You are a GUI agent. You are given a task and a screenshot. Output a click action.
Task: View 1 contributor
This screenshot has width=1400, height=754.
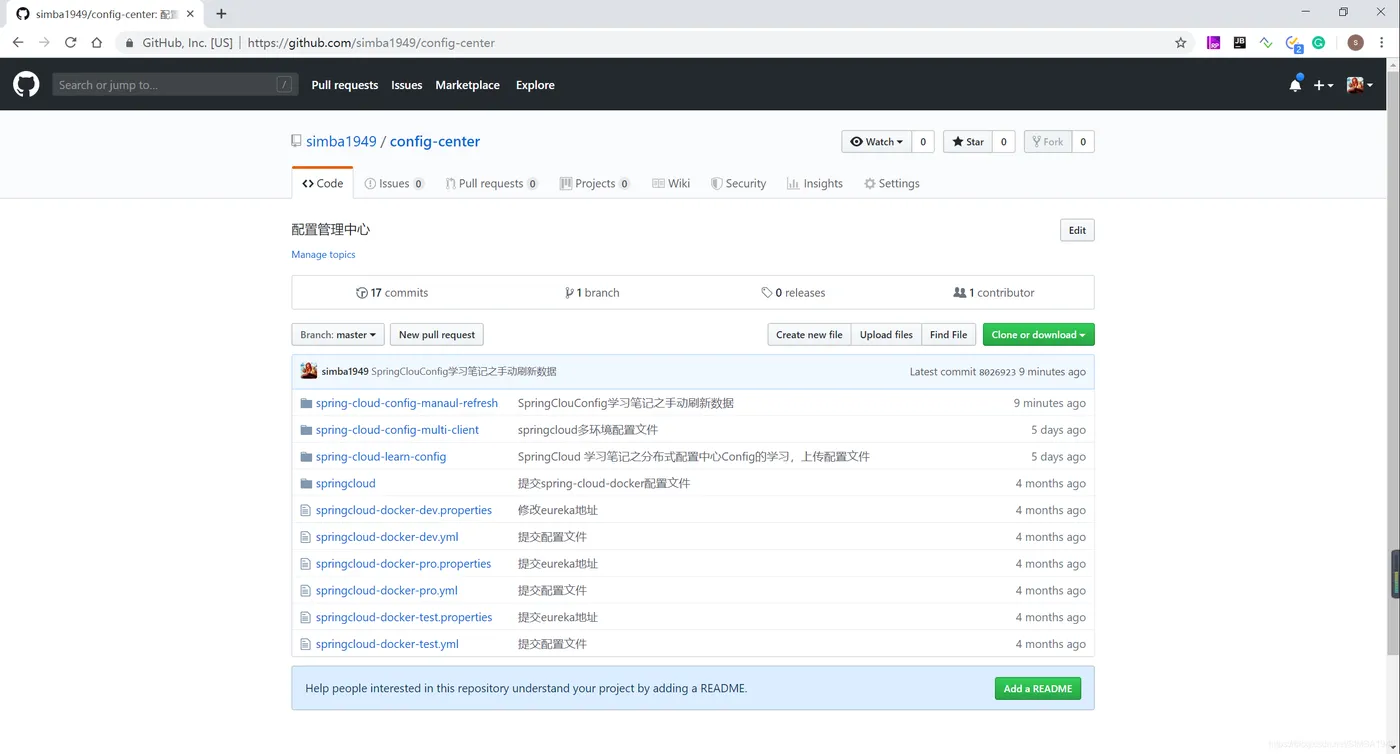coord(994,293)
